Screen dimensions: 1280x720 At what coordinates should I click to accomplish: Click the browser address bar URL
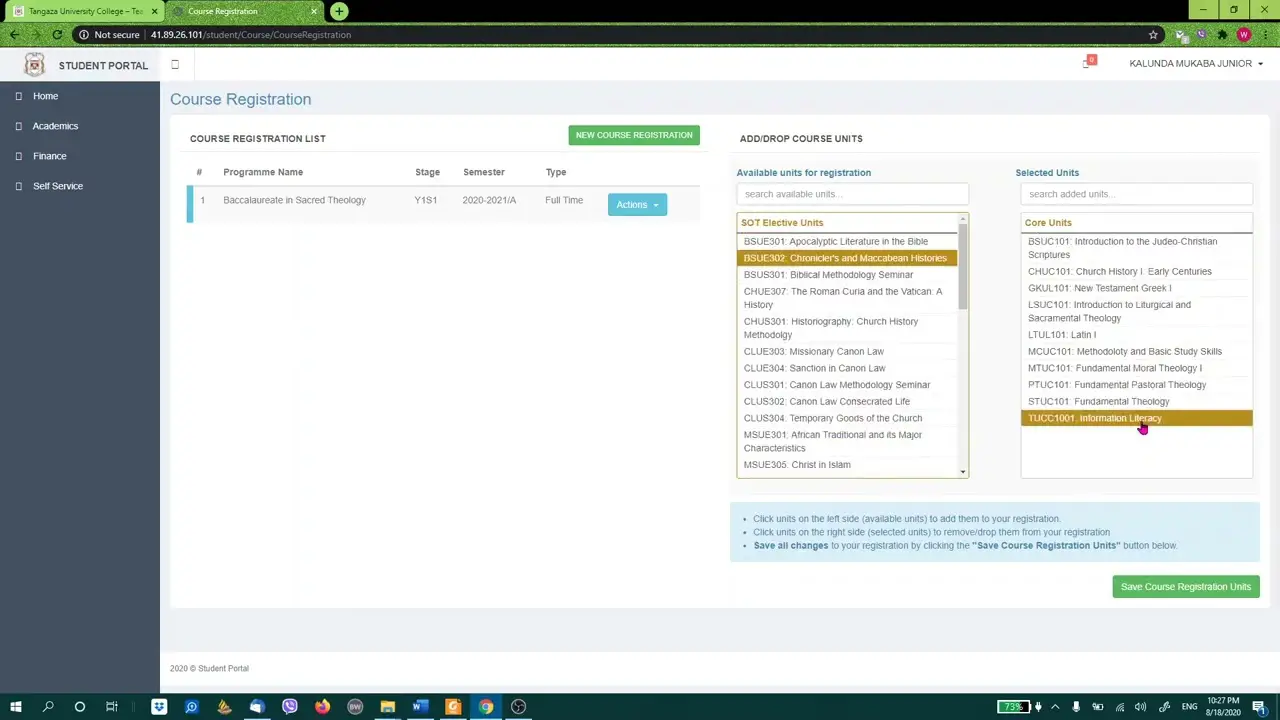(x=251, y=35)
